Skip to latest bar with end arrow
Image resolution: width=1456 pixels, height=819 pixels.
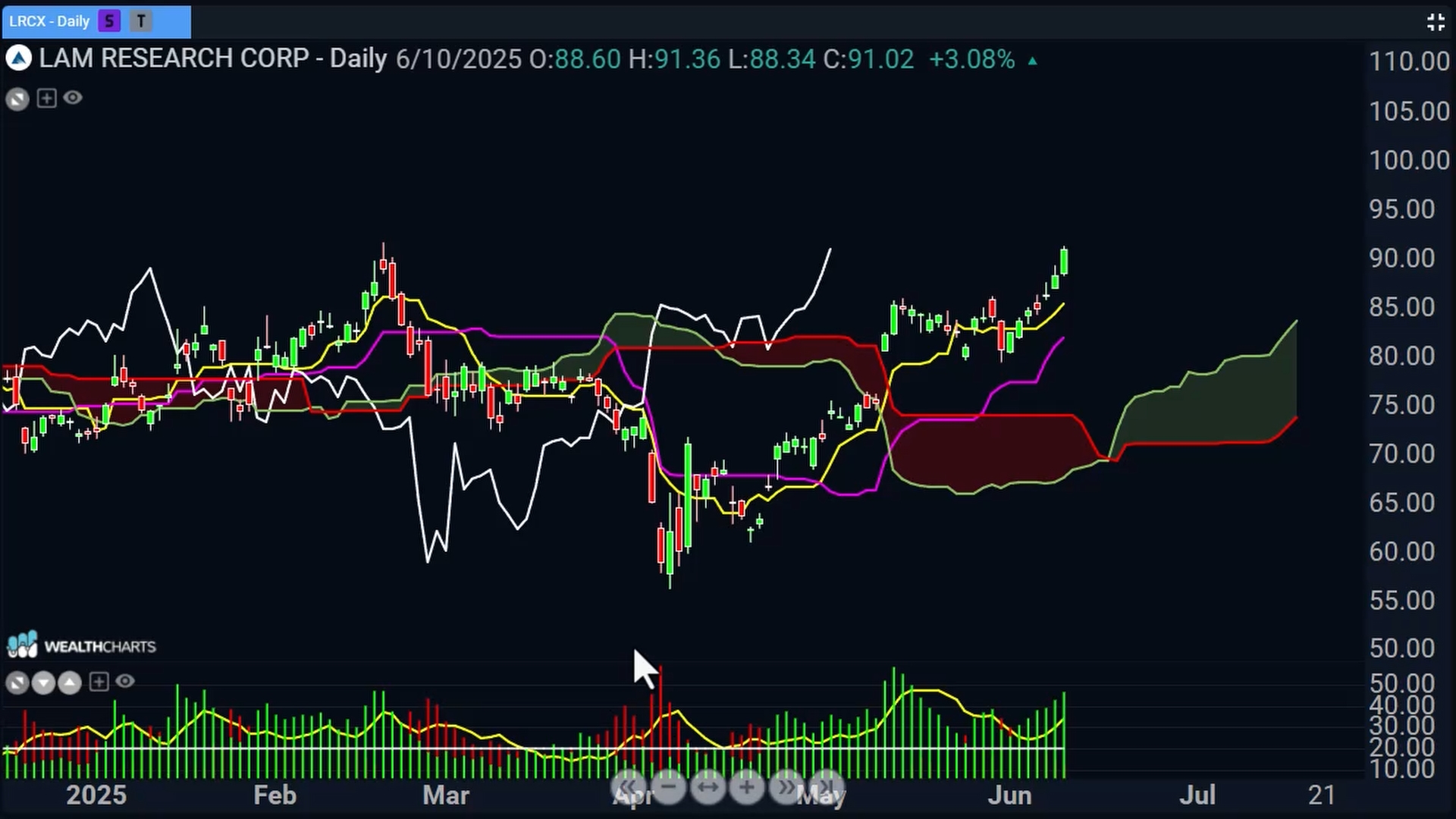point(825,787)
